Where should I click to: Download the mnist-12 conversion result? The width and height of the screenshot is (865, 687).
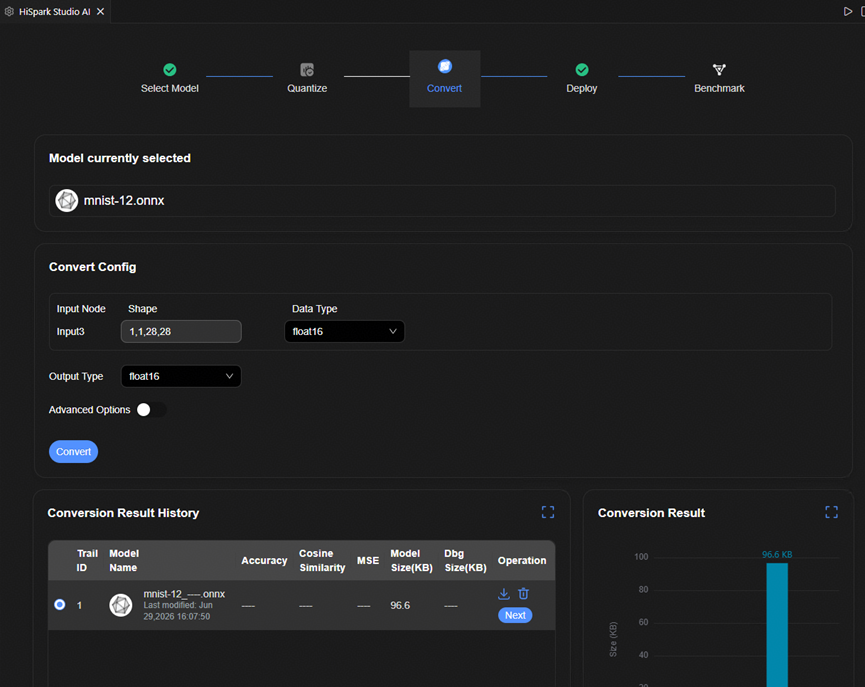click(x=504, y=594)
